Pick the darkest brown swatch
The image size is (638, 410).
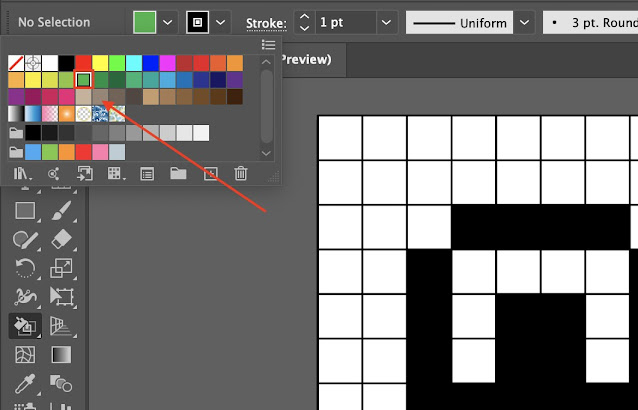(235, 97)
